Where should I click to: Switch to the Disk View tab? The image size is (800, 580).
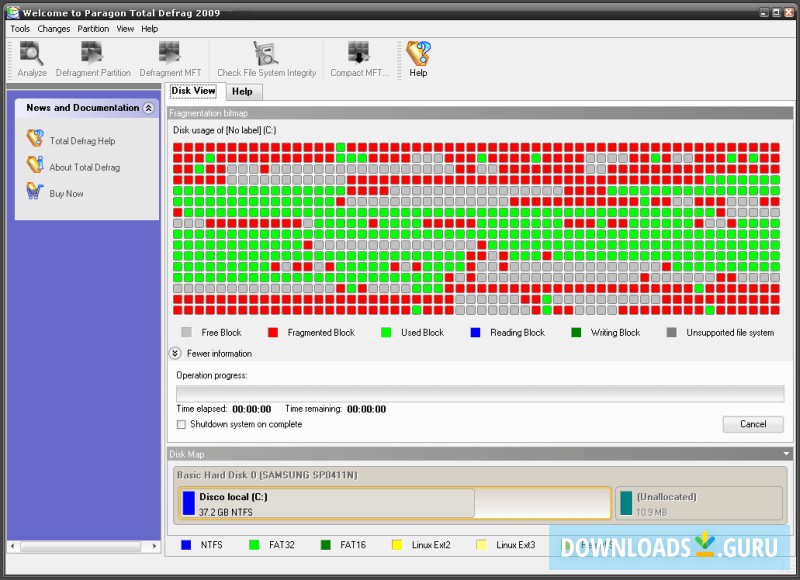pyautogui.click(x=193, y=91)
